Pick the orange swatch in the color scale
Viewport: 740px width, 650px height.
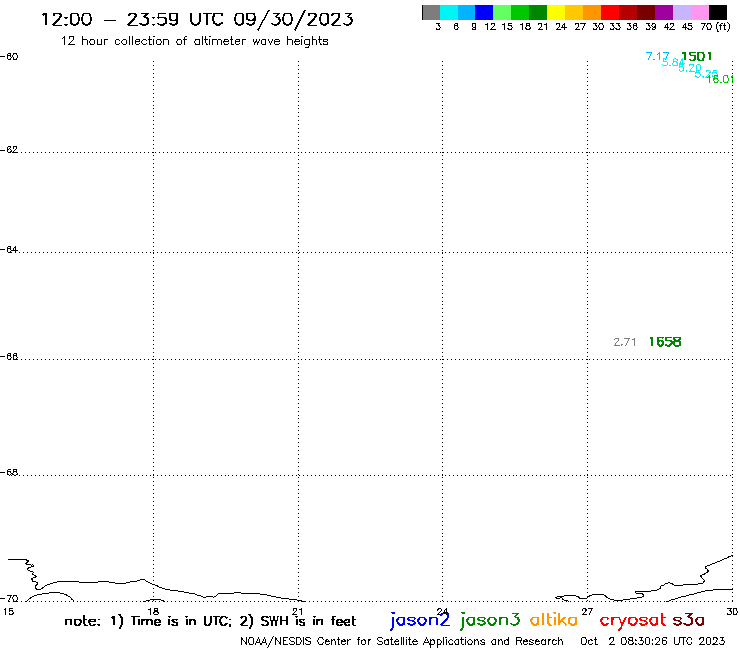point(592,12)
